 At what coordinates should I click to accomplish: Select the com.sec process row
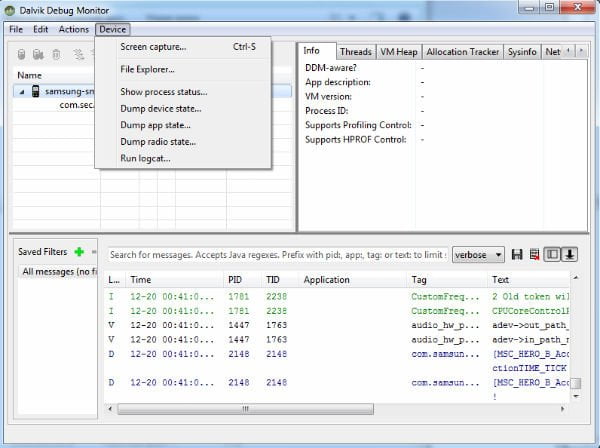[x=77, y=105]
